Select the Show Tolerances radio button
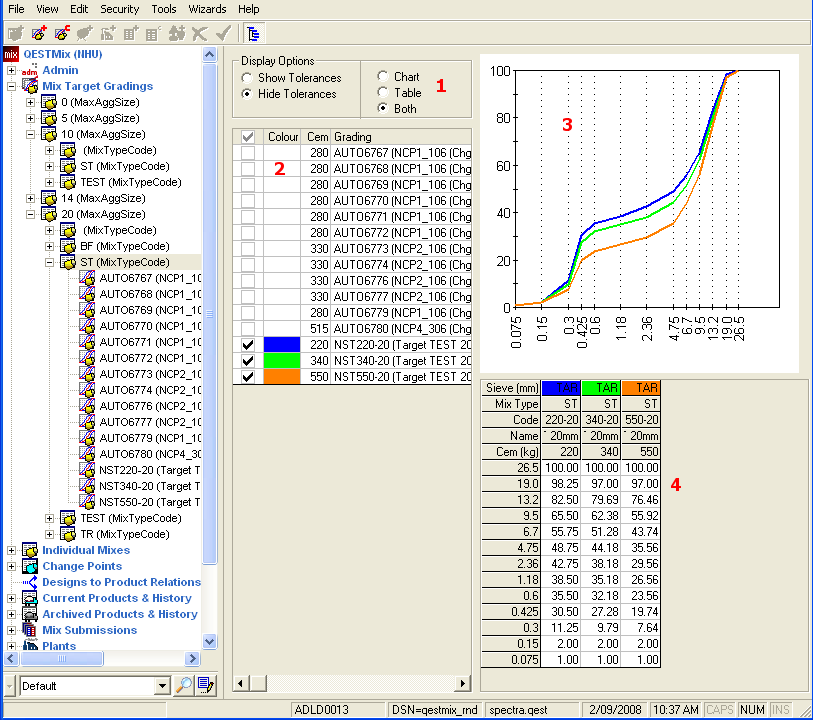Screen dimensions: 813x720 248,78
